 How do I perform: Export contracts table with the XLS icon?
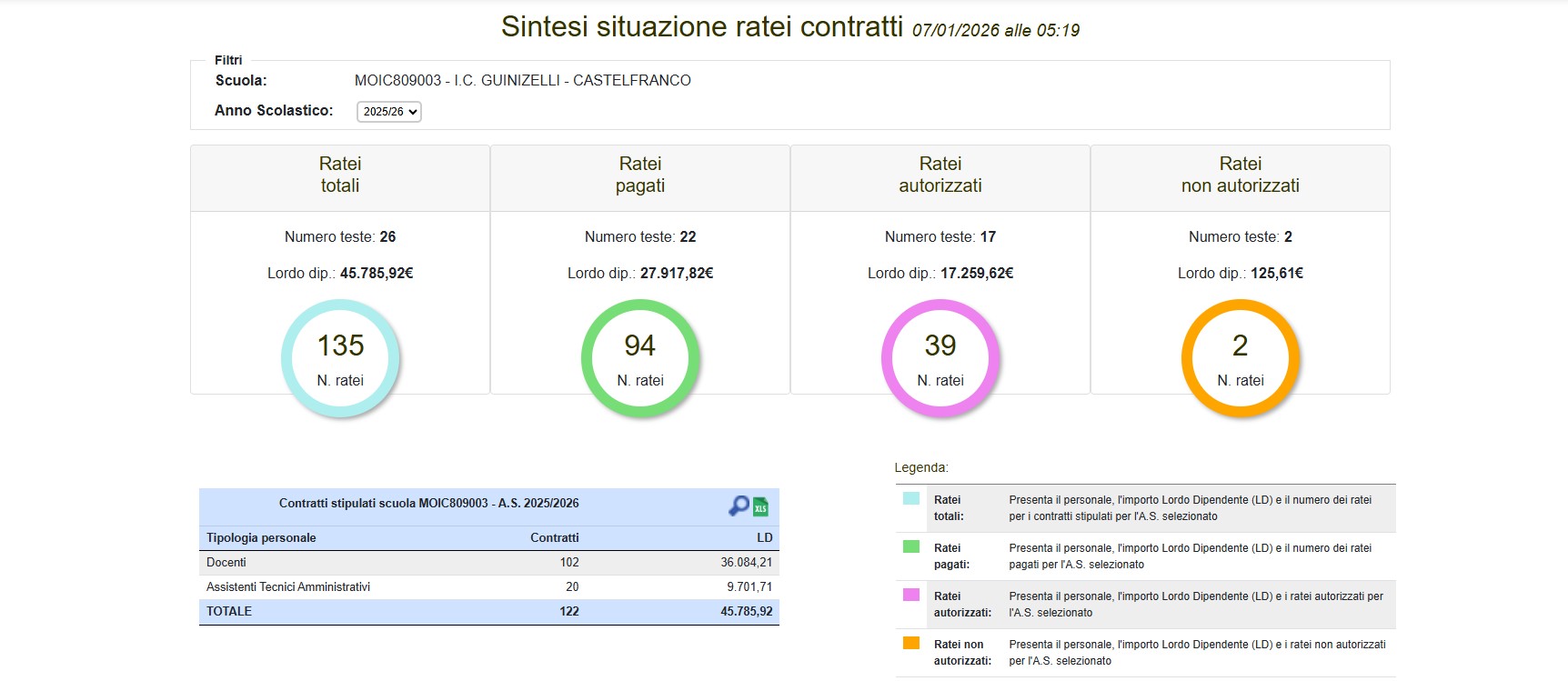pyautogui.click(x=761, y=506)
